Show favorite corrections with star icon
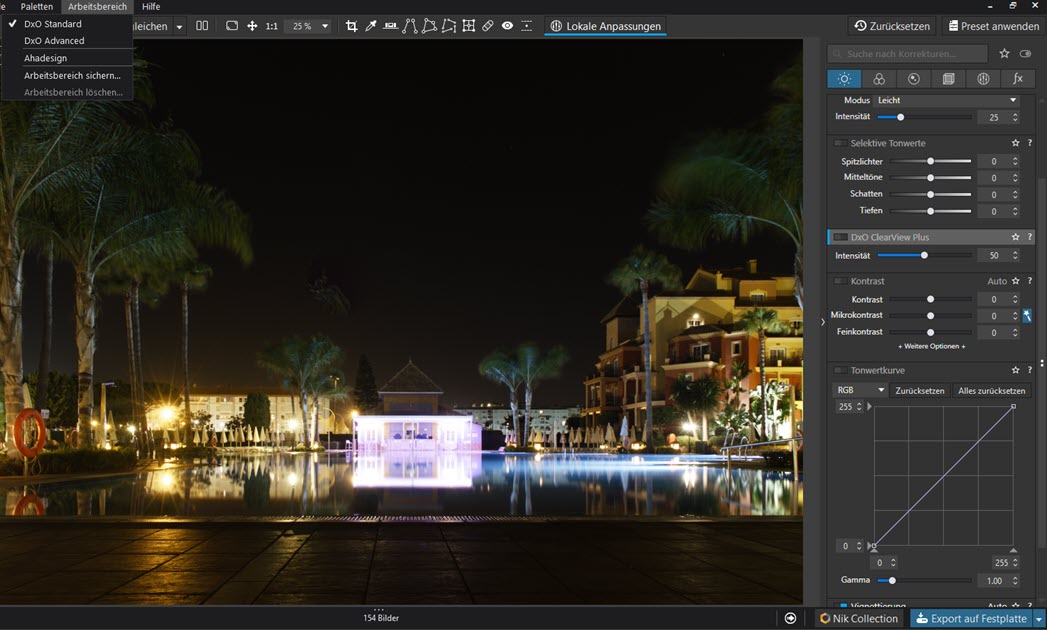Image resolution: width=1047 pixels, height=630 pixels. (1004, 53)
